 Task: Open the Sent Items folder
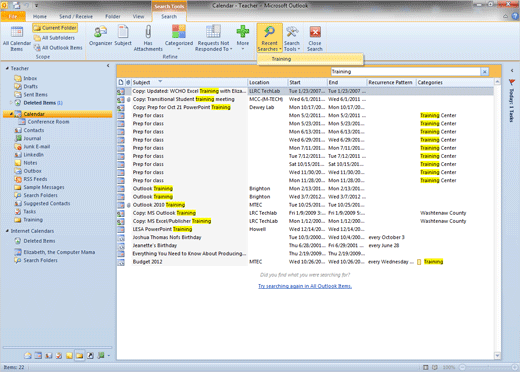(x=35, y=95)
